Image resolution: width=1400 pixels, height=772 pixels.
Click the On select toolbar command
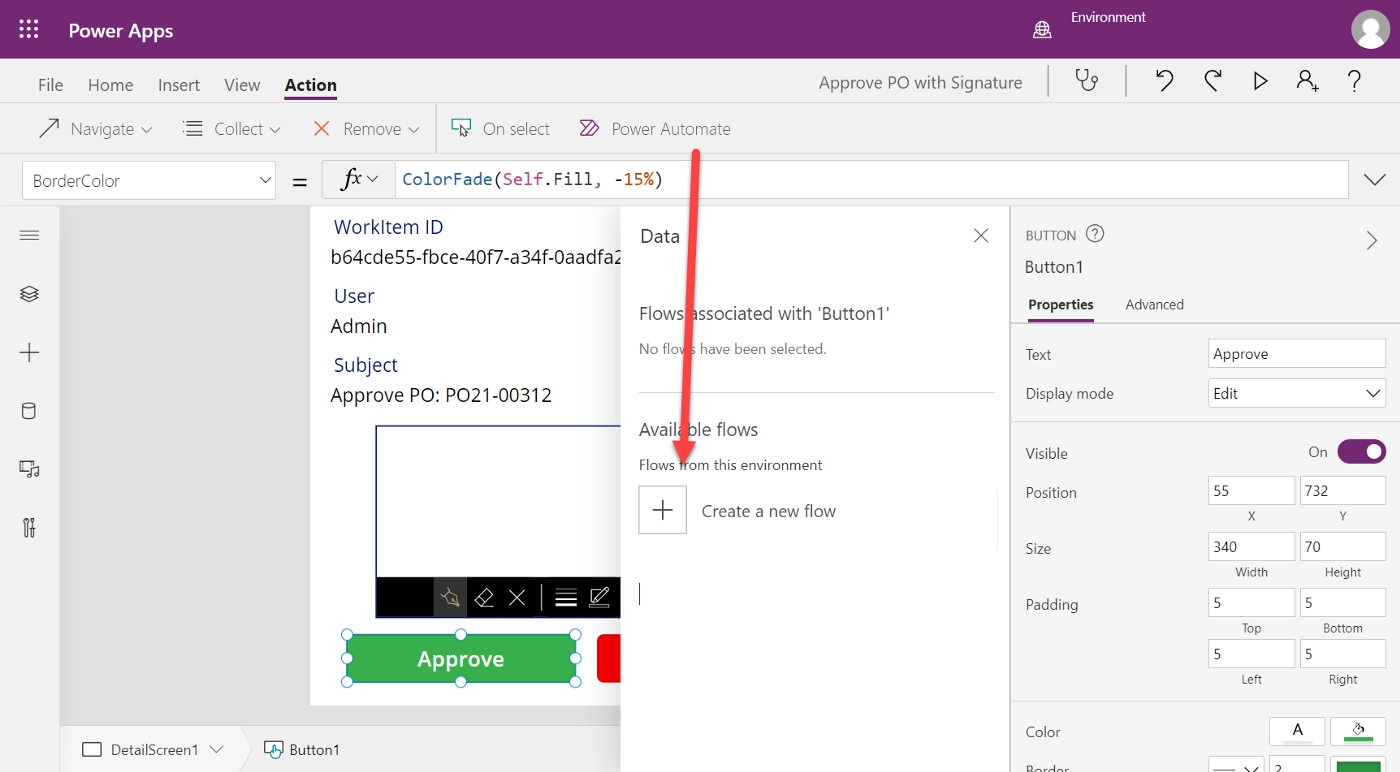(500, 129)
